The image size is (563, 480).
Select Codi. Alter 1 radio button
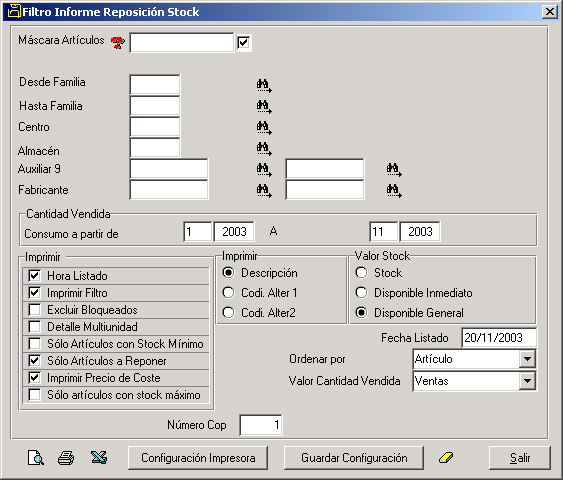click(228, 293)
